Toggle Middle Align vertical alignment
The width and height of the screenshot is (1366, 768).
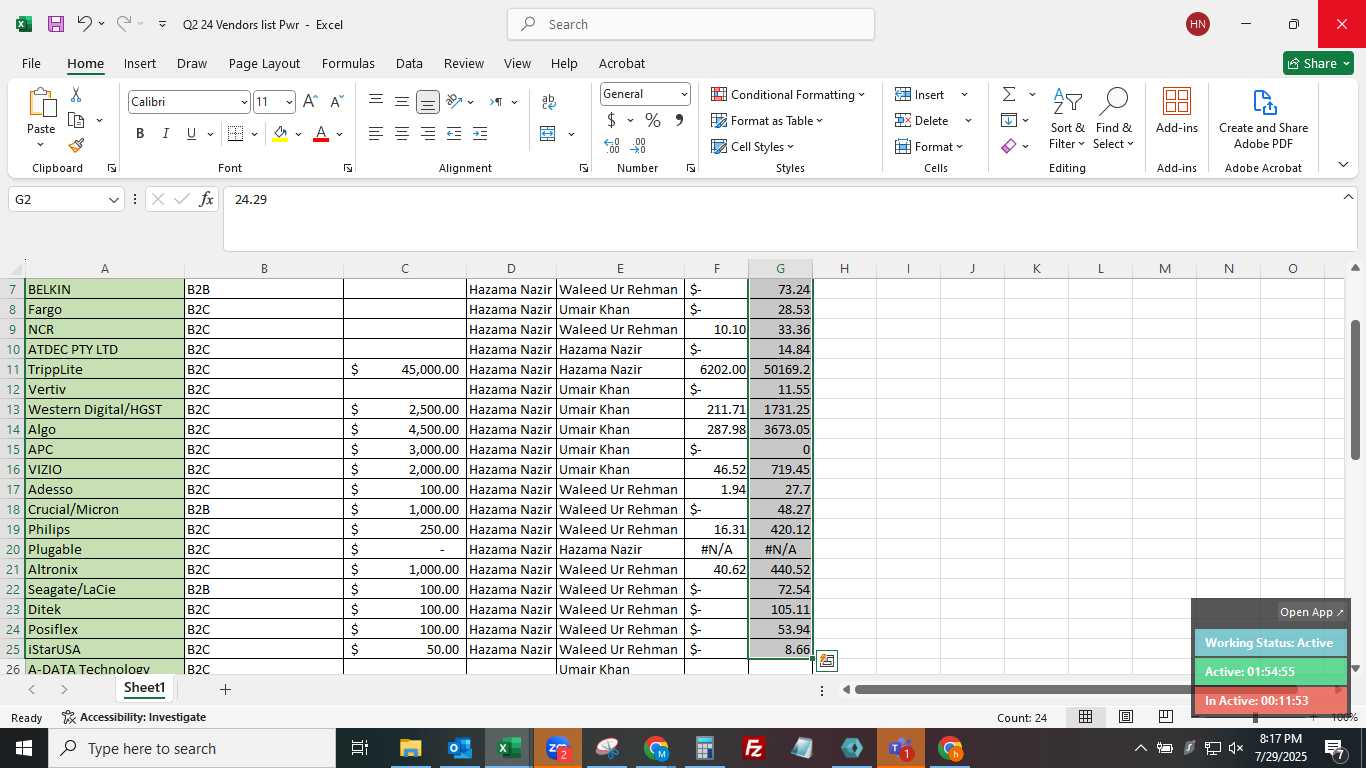[402, 102]
